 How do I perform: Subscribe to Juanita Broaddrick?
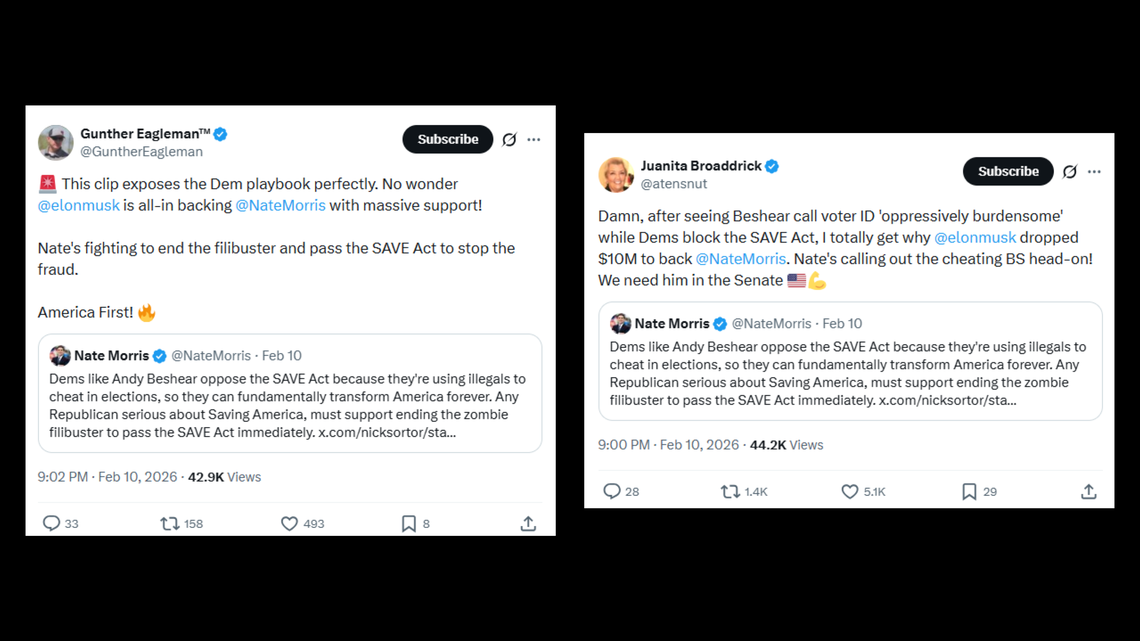tap(1007, 171)
